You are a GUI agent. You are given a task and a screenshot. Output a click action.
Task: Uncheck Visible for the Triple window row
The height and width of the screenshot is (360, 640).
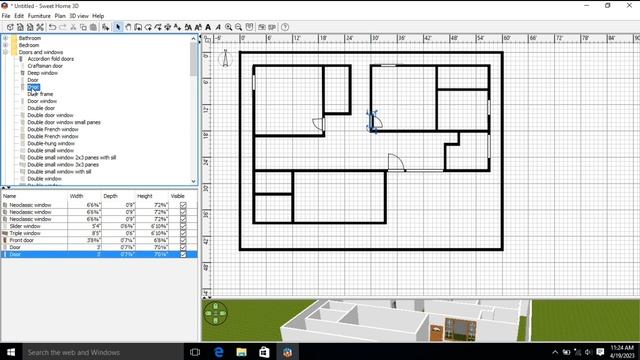[183, 233]
